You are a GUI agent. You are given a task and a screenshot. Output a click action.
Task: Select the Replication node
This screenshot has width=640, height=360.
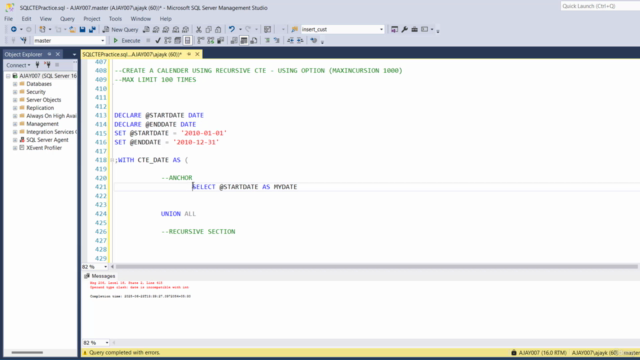(x=40, y=108)
